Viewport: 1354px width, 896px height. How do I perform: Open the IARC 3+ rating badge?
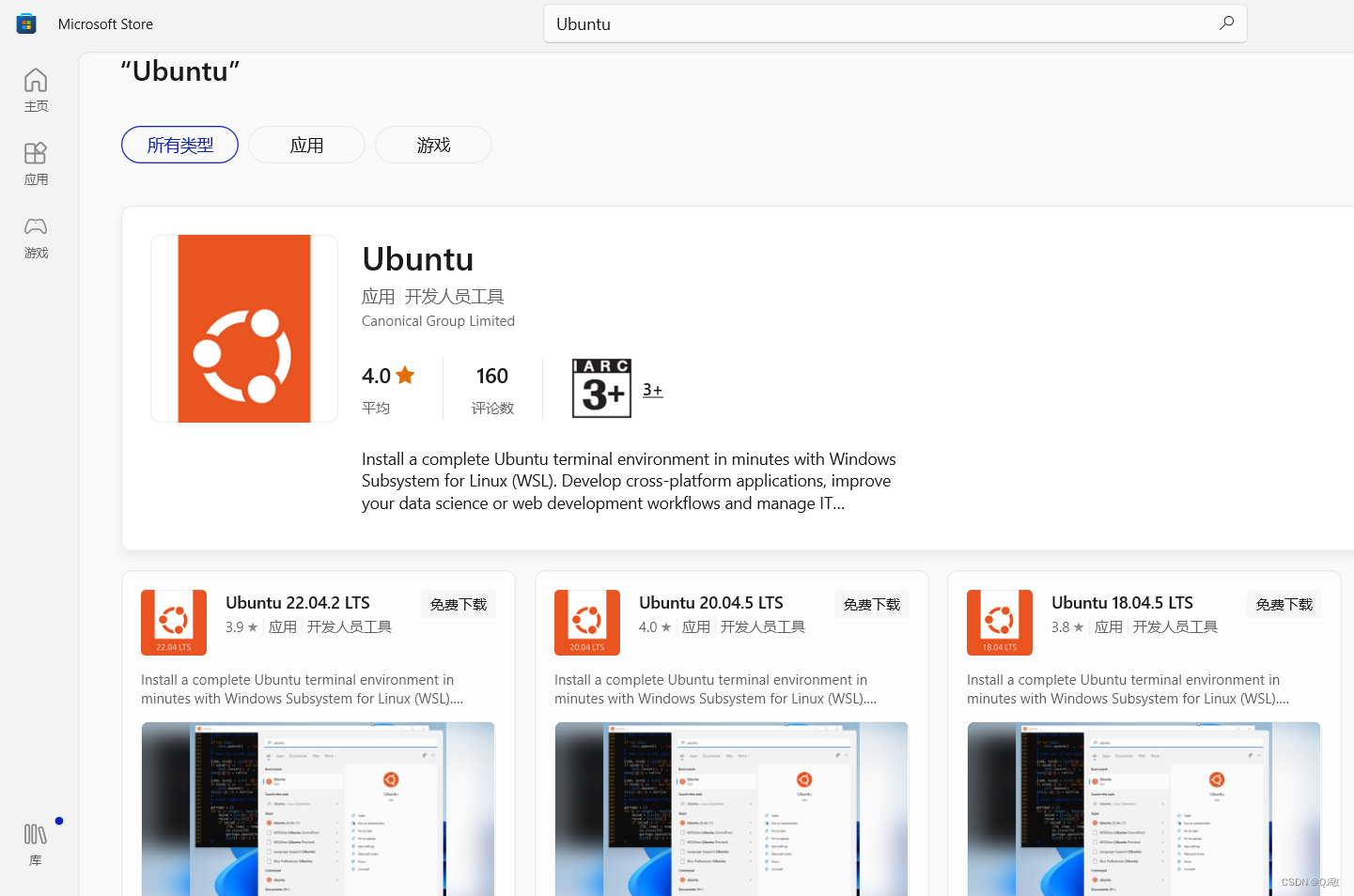point(601,388)
